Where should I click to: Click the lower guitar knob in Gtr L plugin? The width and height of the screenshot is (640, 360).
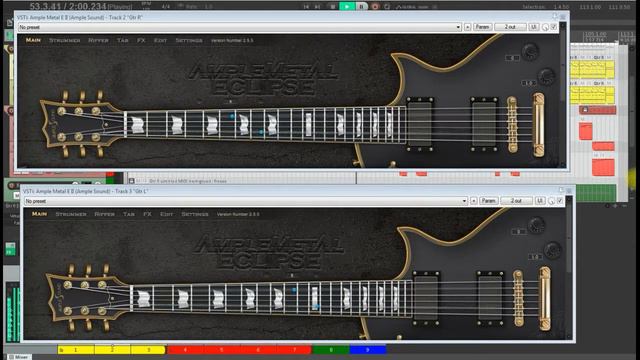pyautogui.click(x=552, y=250)
